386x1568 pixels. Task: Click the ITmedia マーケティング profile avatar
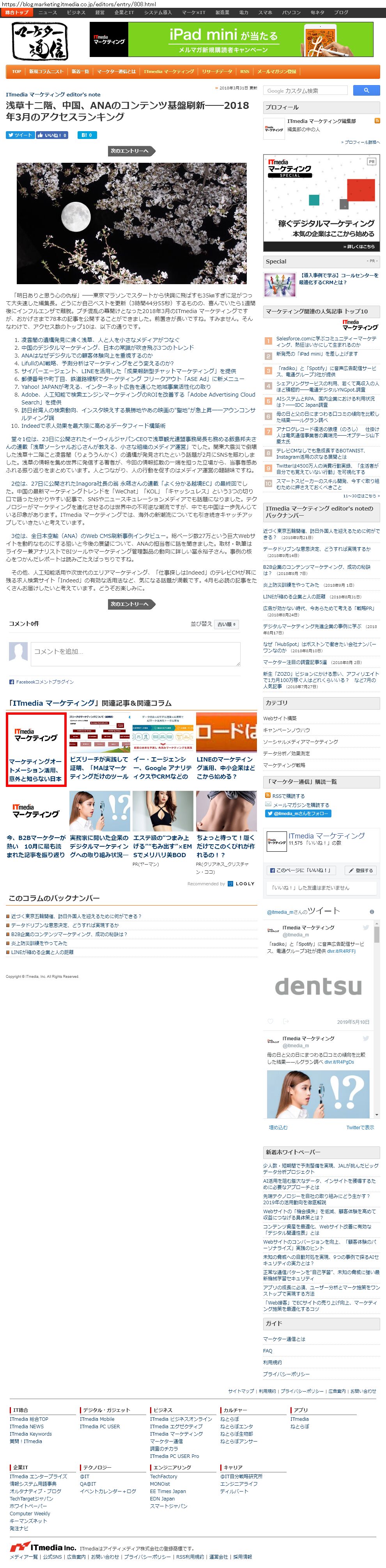pos(274,129)
